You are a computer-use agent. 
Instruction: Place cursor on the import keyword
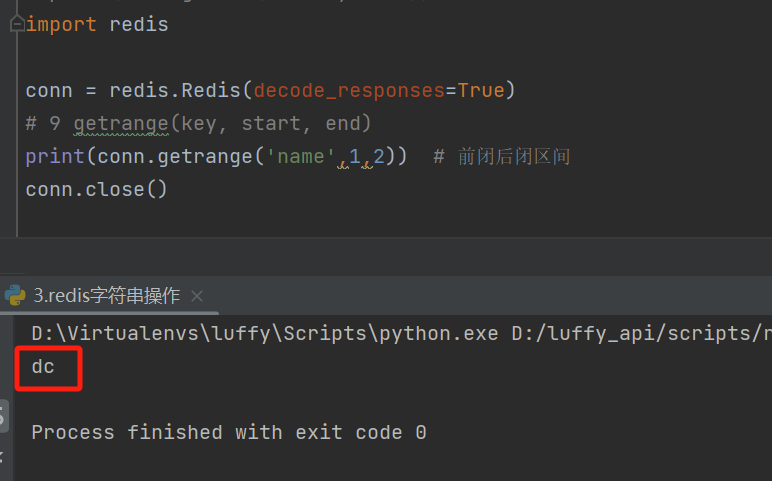pyautogui.click(x=62, y=25)
